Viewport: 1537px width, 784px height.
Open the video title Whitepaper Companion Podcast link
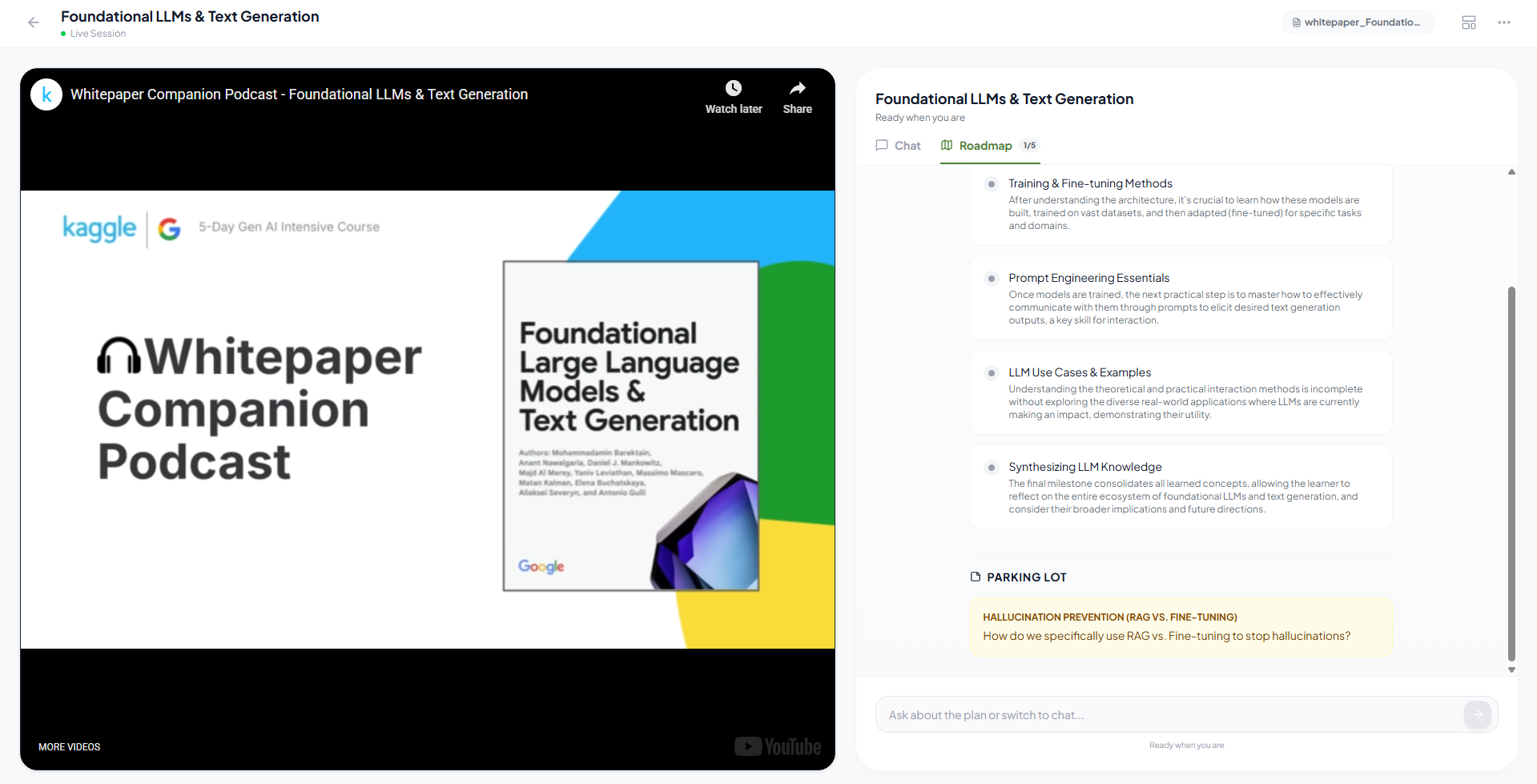pyautogui.click(x=299, y=94)
